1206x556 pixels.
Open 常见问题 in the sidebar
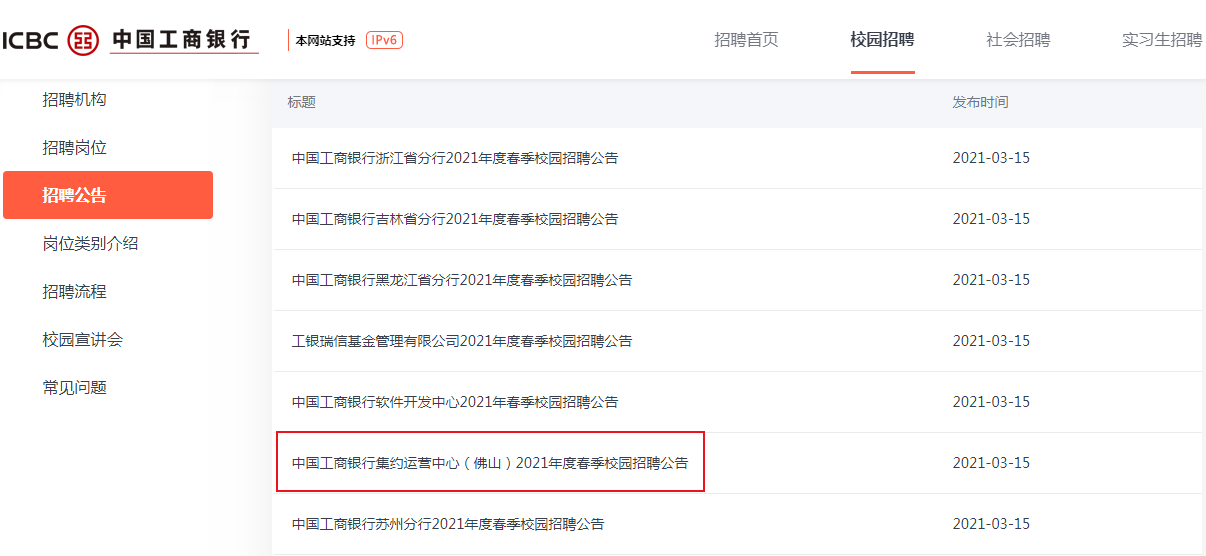coord(74,388)
